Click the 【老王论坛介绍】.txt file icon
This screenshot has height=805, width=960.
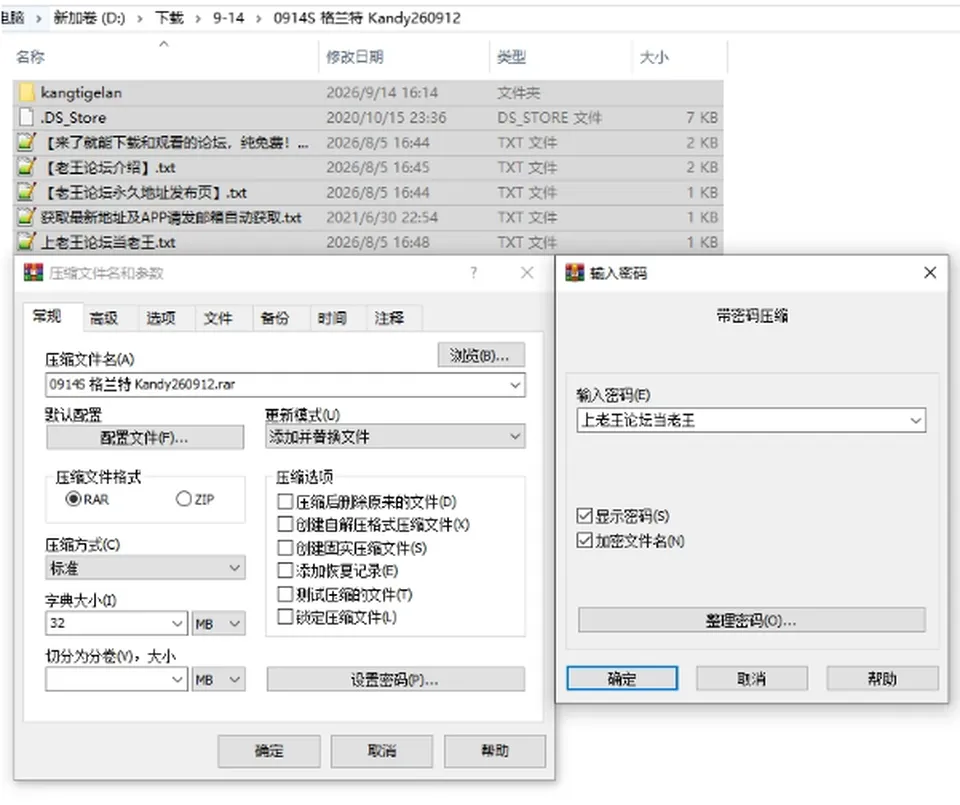26,167
